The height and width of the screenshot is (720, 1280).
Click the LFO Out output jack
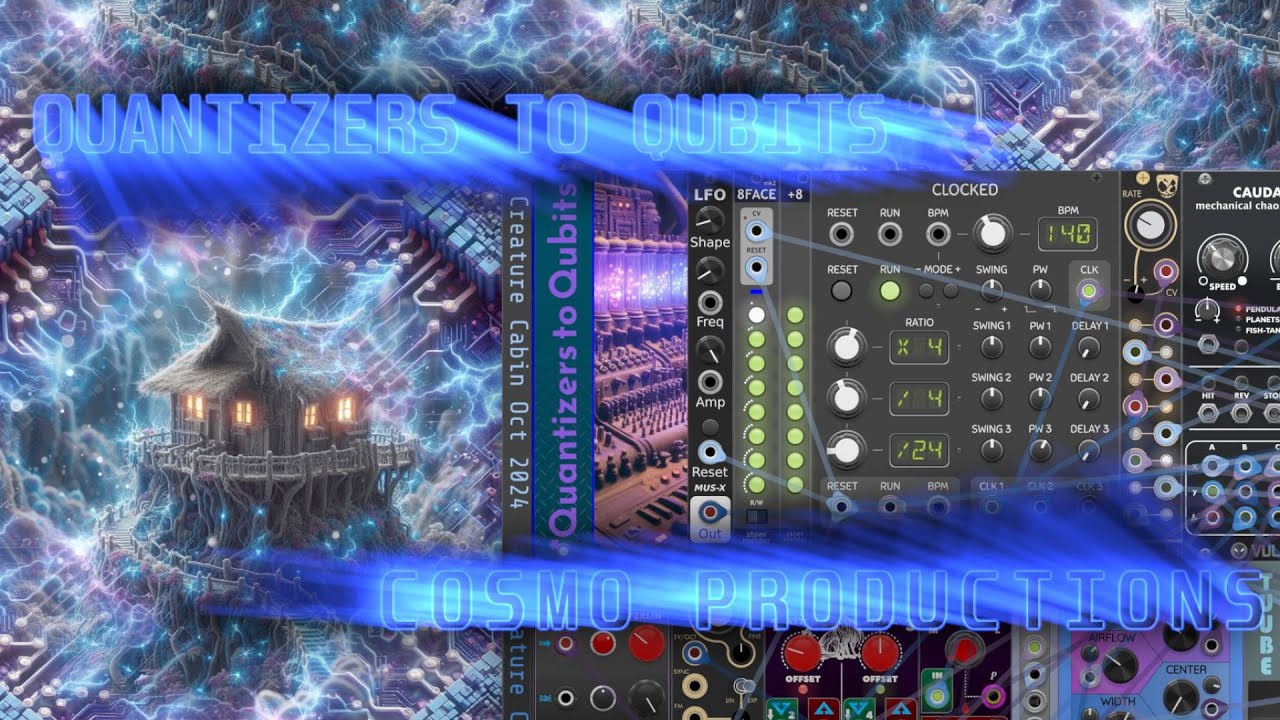pos(710,513)
